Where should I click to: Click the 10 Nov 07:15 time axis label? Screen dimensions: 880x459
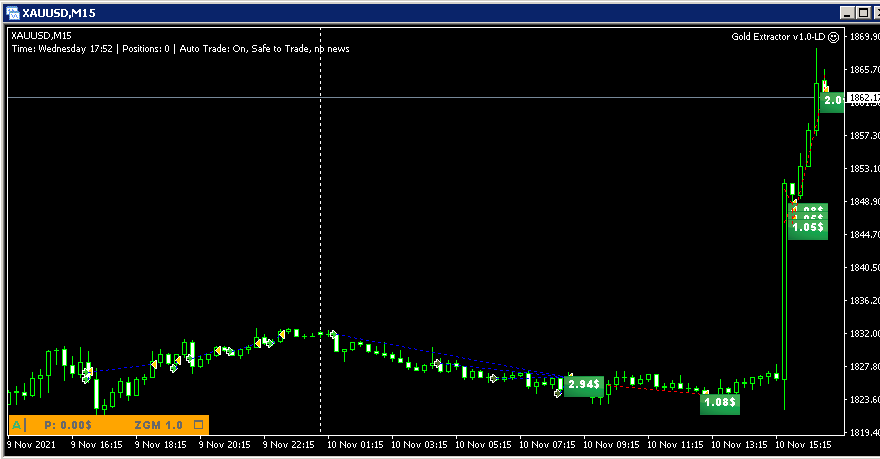[547, 444]
